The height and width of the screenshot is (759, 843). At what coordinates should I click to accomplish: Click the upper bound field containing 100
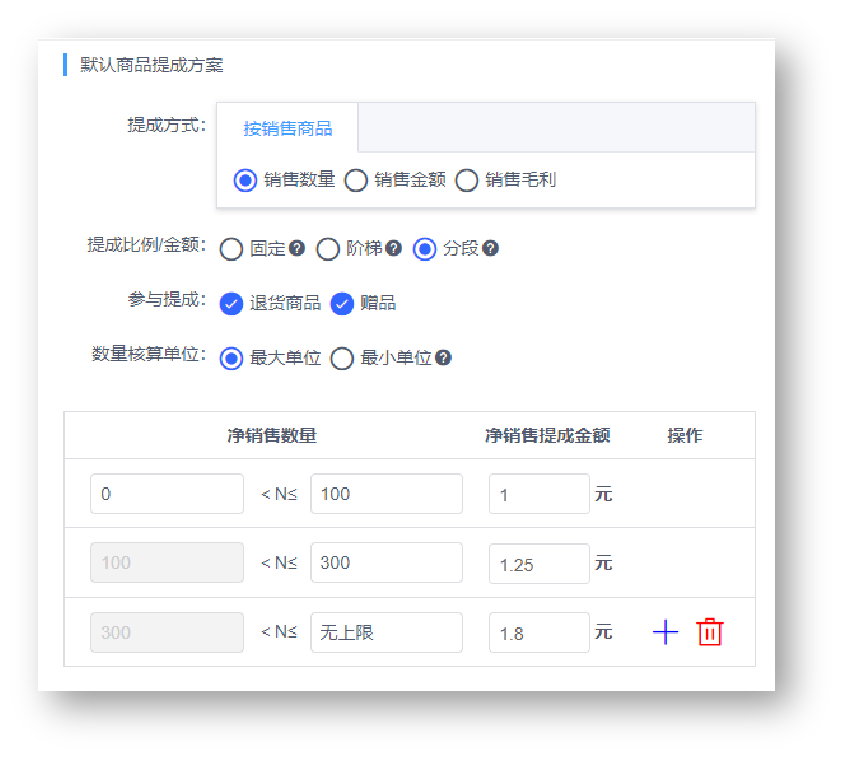[387, 493]
